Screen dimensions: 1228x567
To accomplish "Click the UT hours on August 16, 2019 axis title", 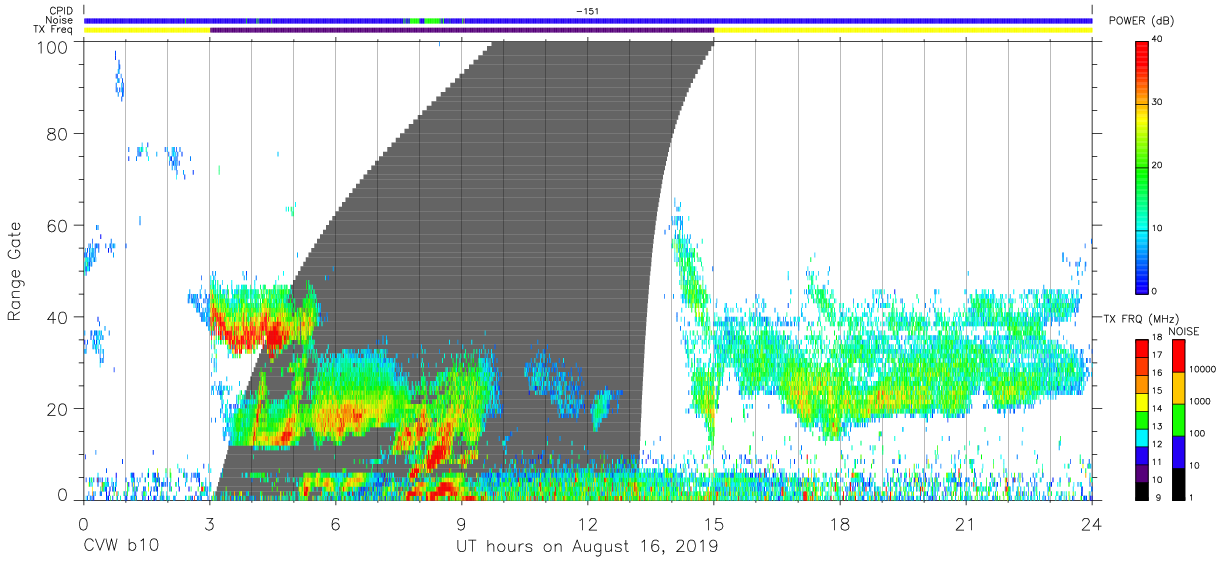I will pyautogui.click(x=588, y=547).
